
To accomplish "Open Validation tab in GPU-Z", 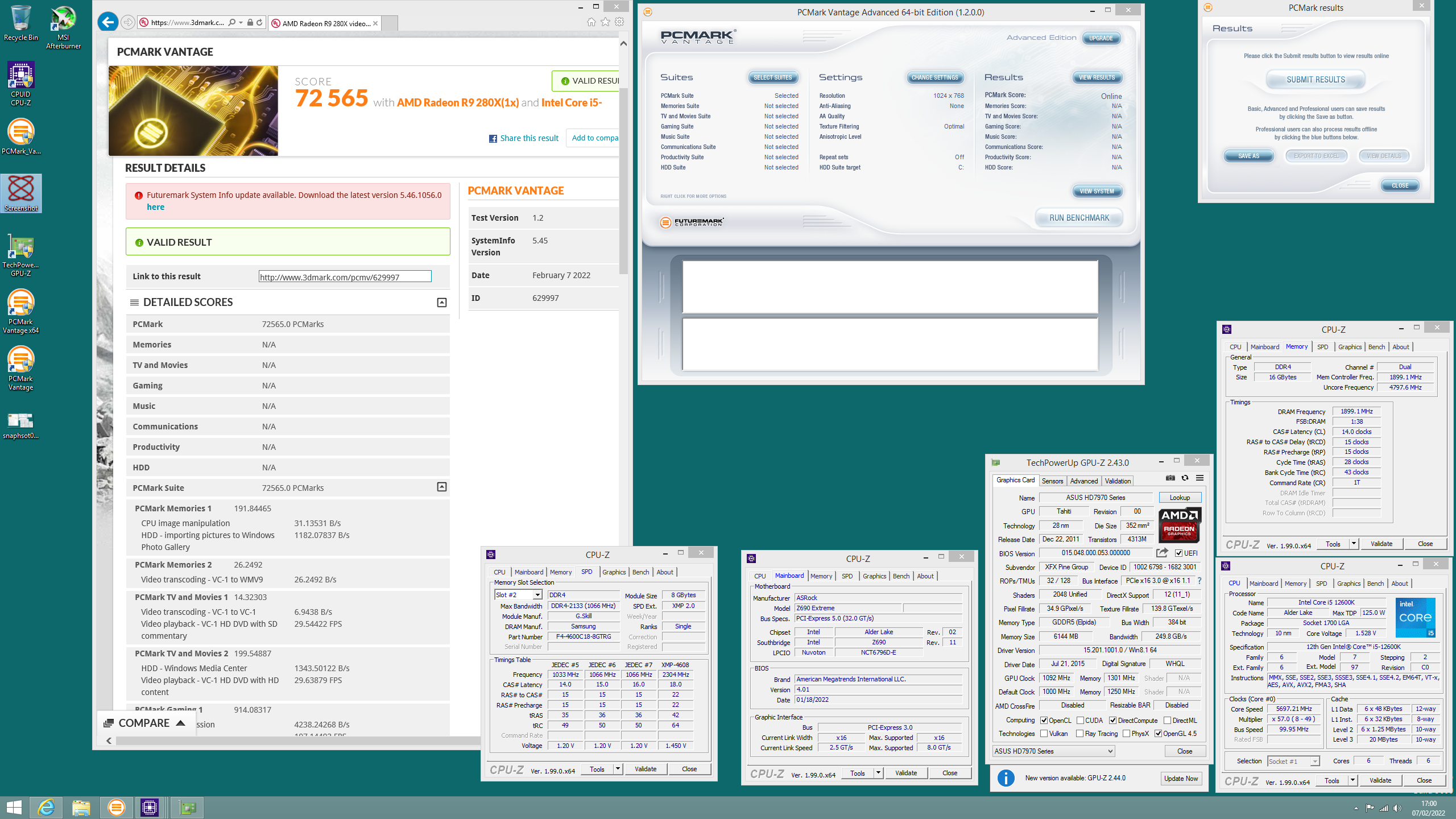I will (1118, 481).
